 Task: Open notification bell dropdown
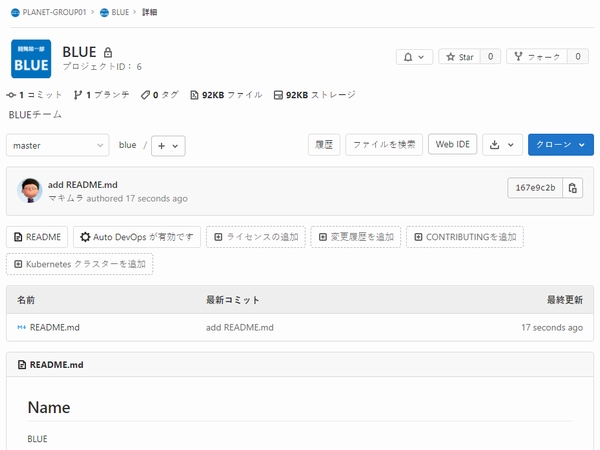click(414, 57)
